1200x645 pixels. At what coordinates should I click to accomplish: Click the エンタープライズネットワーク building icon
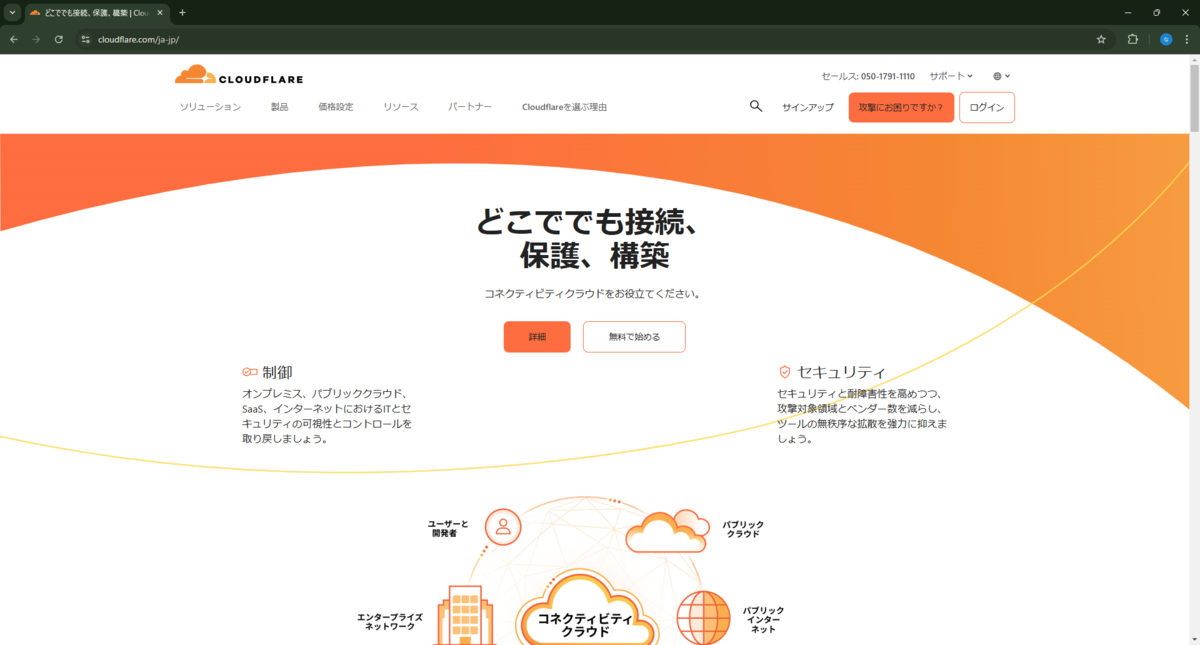[465, 615]
